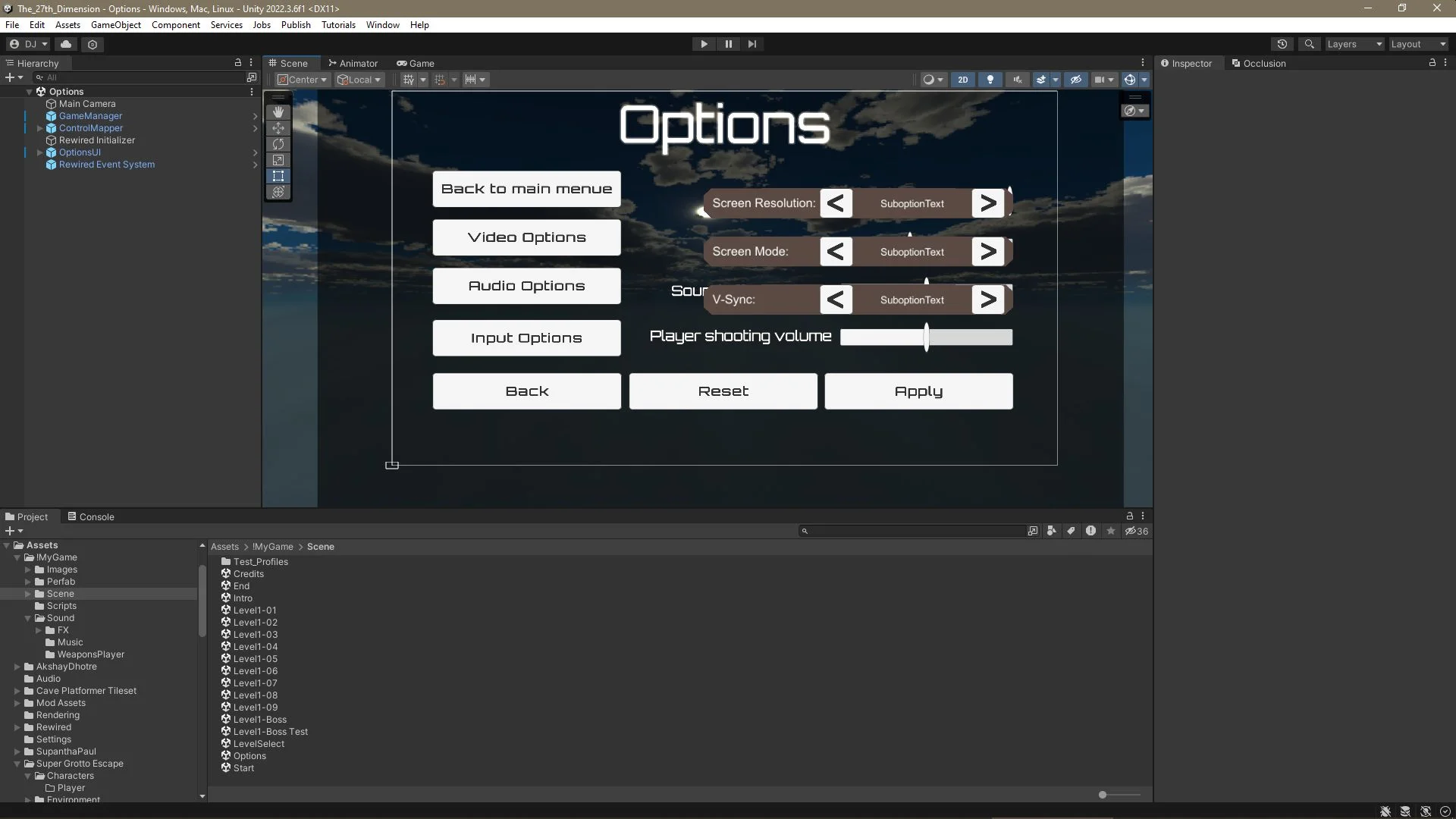Switch to the Game tab
This screenshot has height=819, width=1456.
click(x=416, y=63)
